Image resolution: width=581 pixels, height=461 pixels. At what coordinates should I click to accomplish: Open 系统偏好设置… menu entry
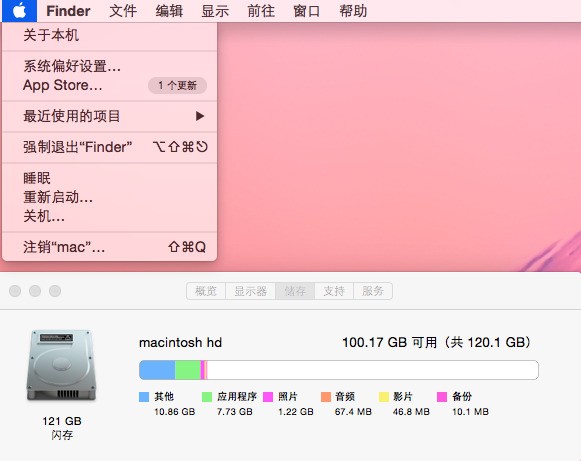point(109,66)
